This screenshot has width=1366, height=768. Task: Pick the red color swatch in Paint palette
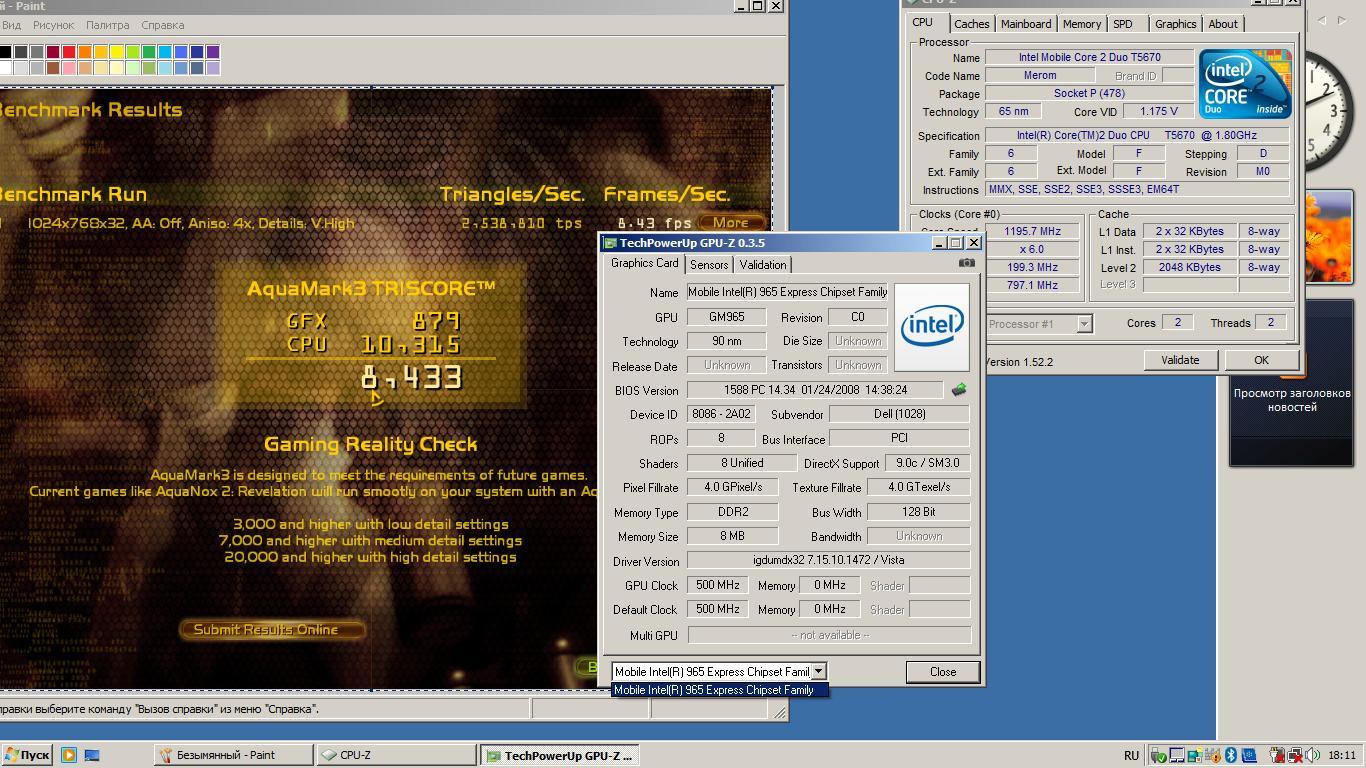click(69, 52)
